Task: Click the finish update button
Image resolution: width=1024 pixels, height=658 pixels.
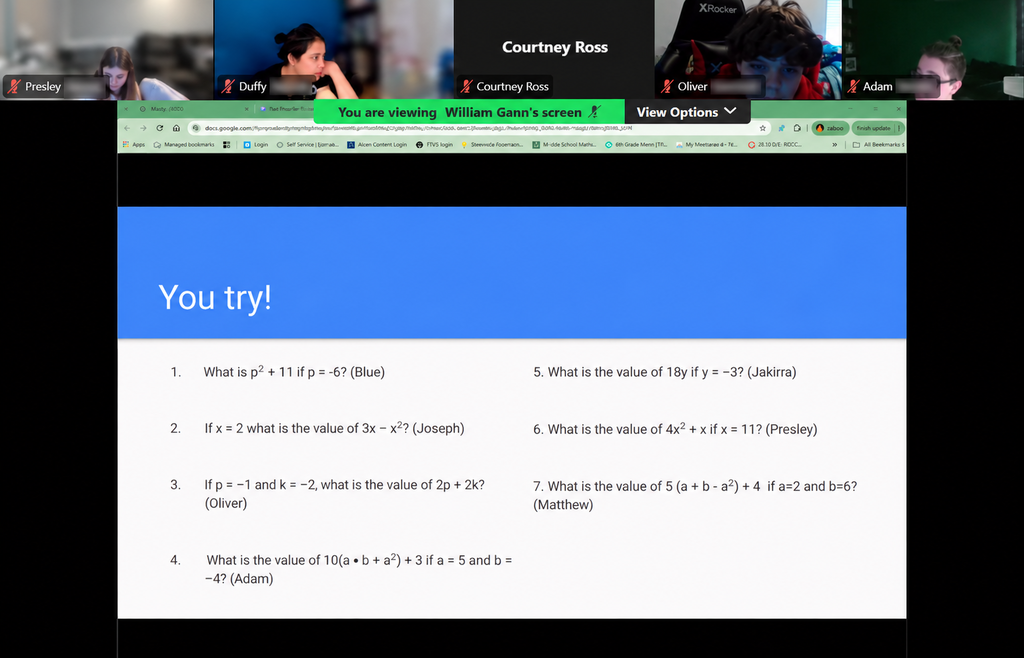Action: [x=873, y=128]
